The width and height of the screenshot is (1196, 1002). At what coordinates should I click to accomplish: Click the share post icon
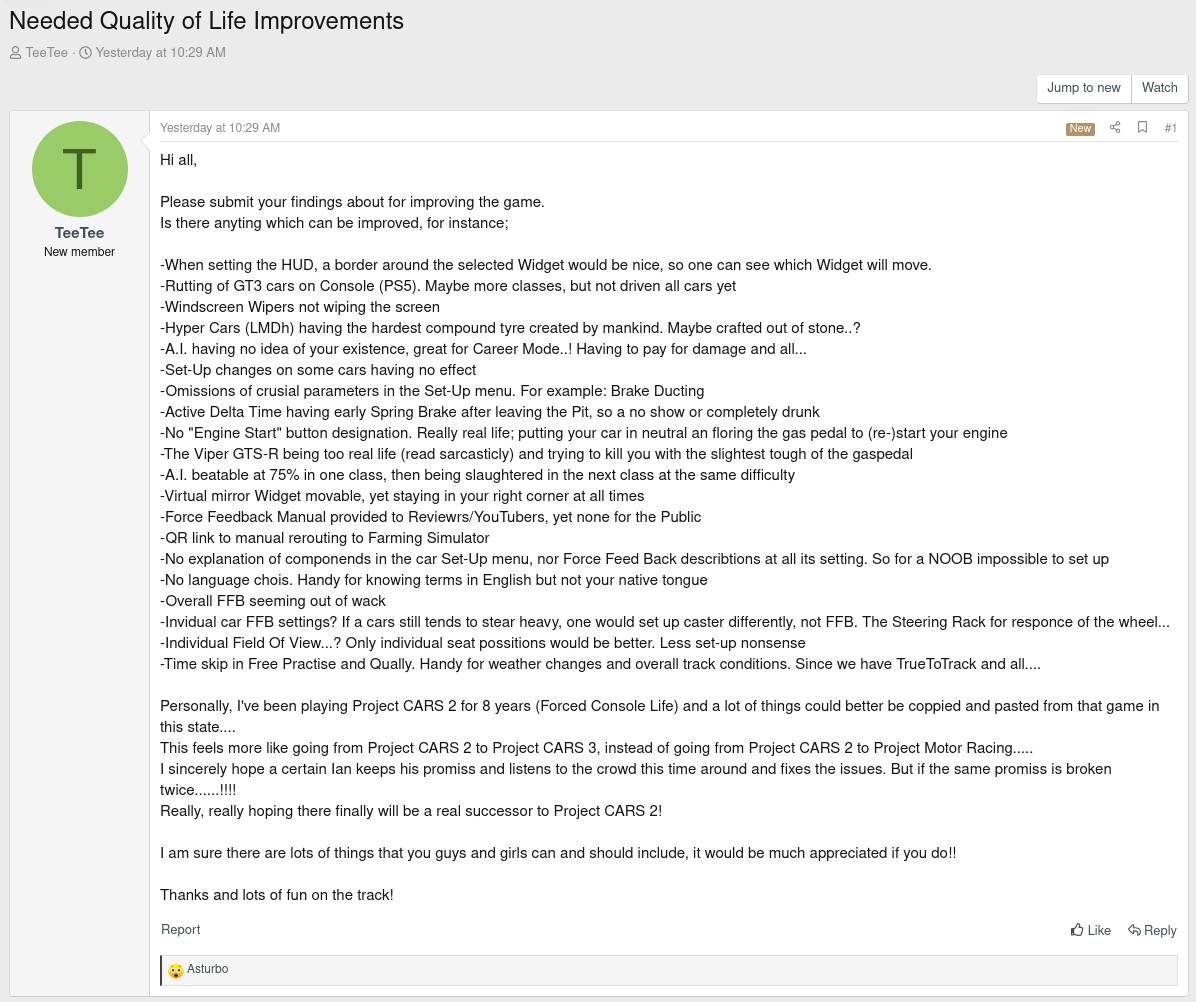(1115, 128)
